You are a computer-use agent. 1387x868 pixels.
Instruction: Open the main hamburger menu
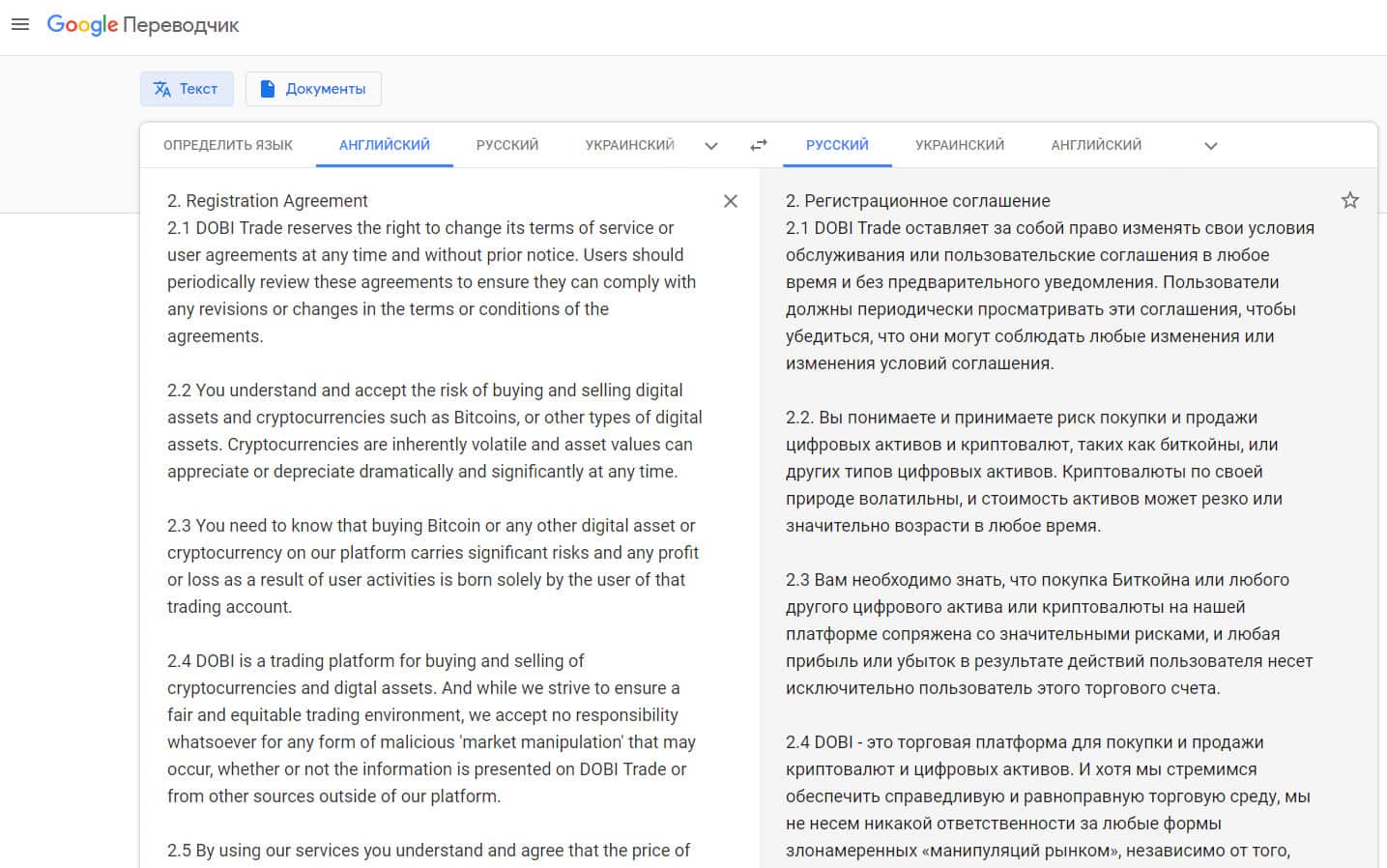[x=20, y=25]
